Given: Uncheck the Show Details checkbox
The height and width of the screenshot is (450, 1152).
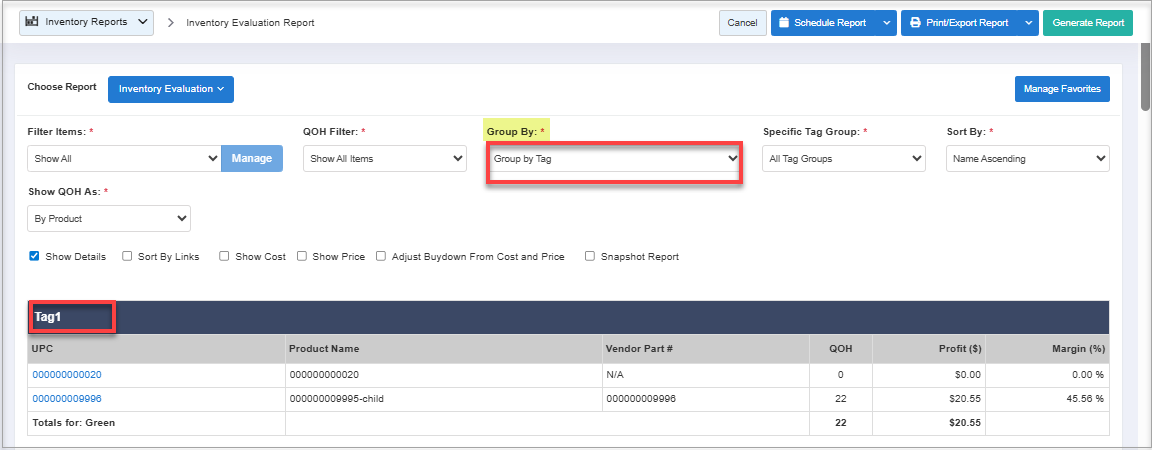Looking at the screenshot, I should 35,257.
